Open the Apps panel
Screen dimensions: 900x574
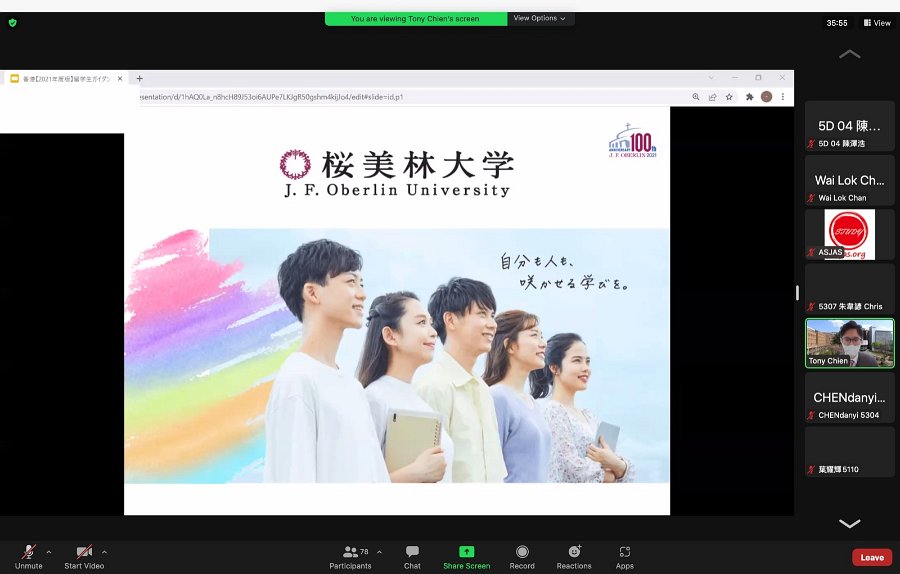point(624,557)
